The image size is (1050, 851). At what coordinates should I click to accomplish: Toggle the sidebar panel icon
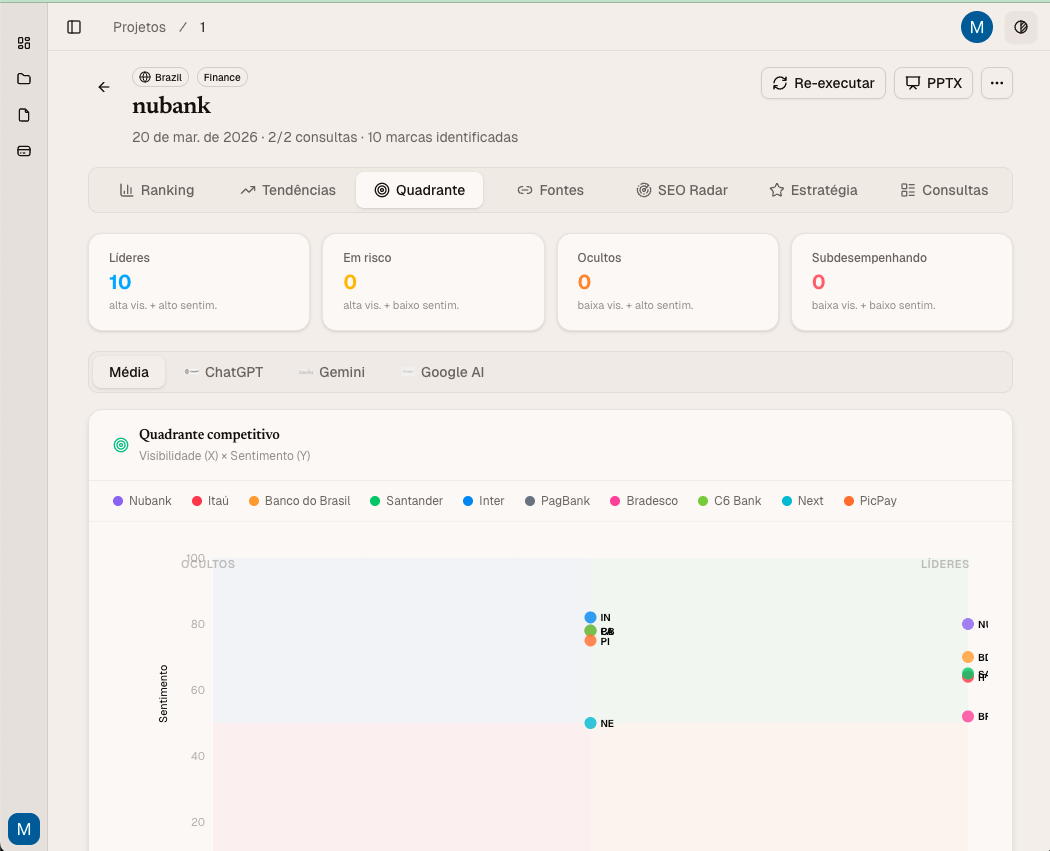pos(74,27)
